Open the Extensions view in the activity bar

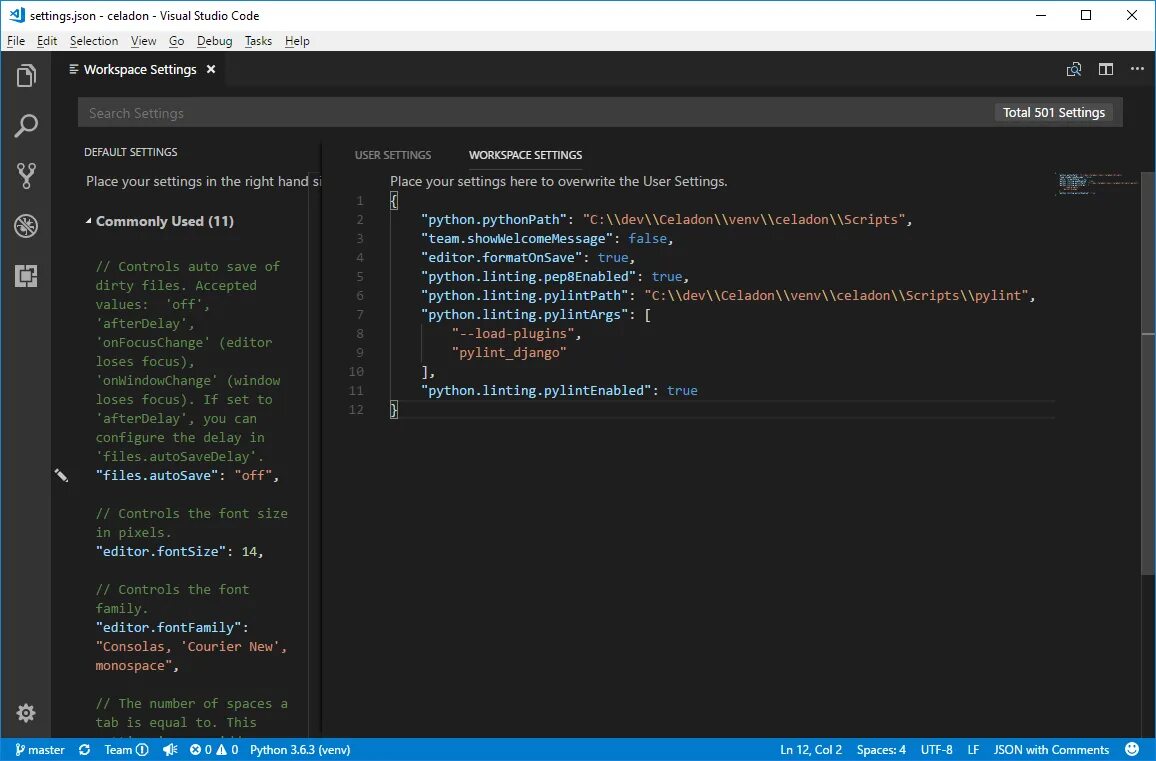click(x=26, y=276)
